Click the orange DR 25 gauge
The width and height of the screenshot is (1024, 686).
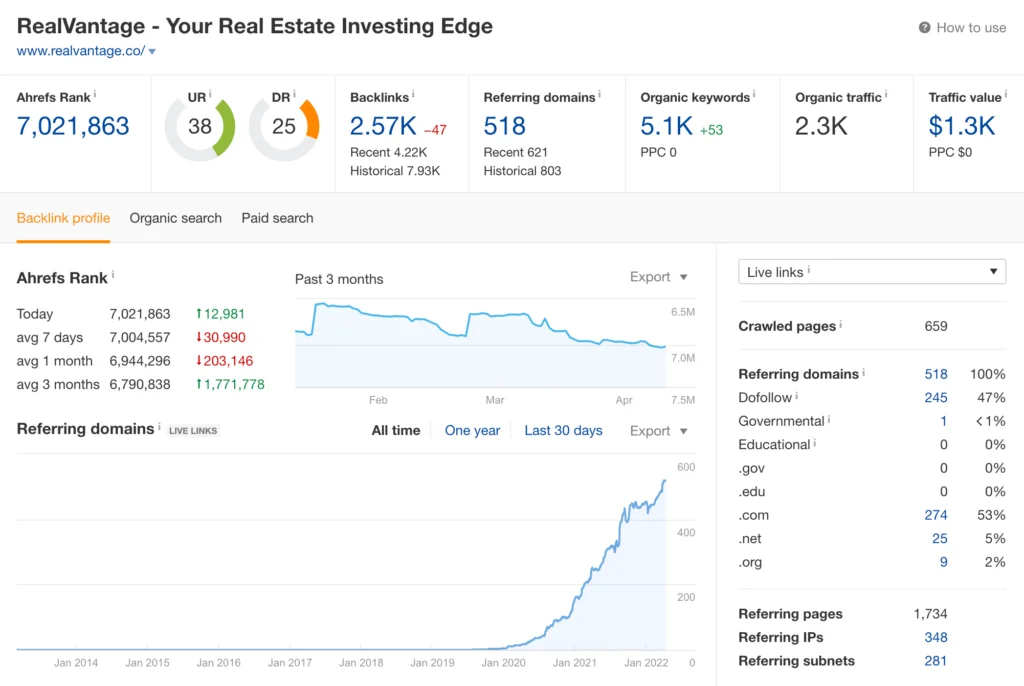(x=284, y=126)
